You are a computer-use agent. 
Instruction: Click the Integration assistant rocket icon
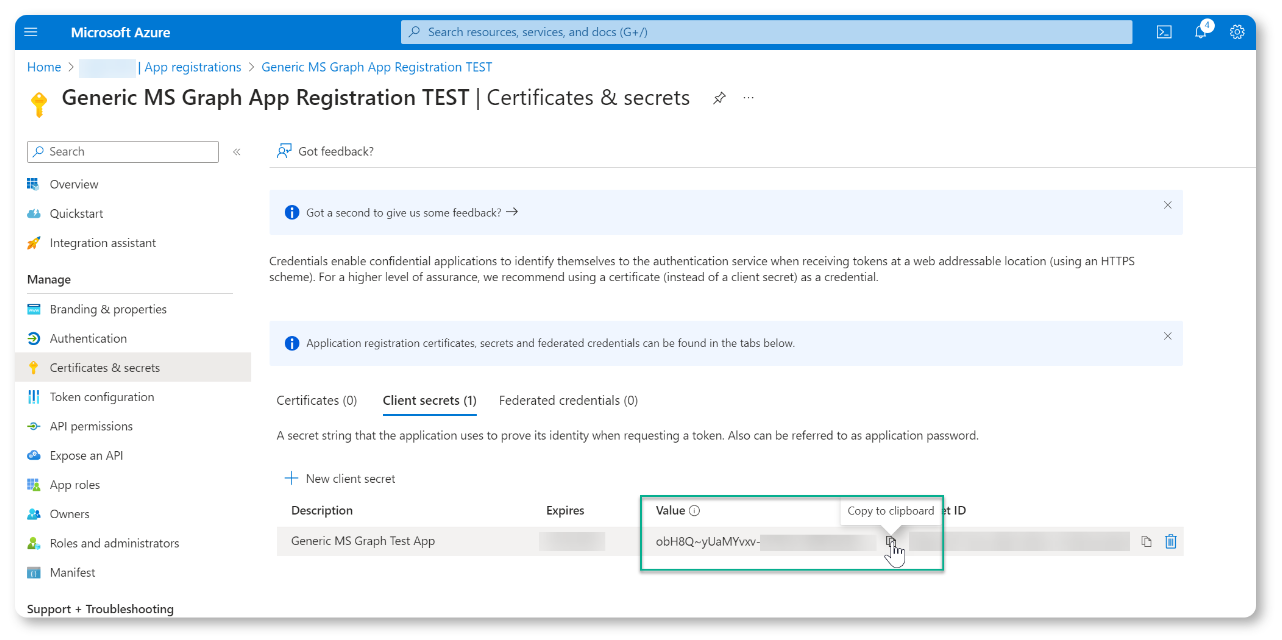pos(33,243)
